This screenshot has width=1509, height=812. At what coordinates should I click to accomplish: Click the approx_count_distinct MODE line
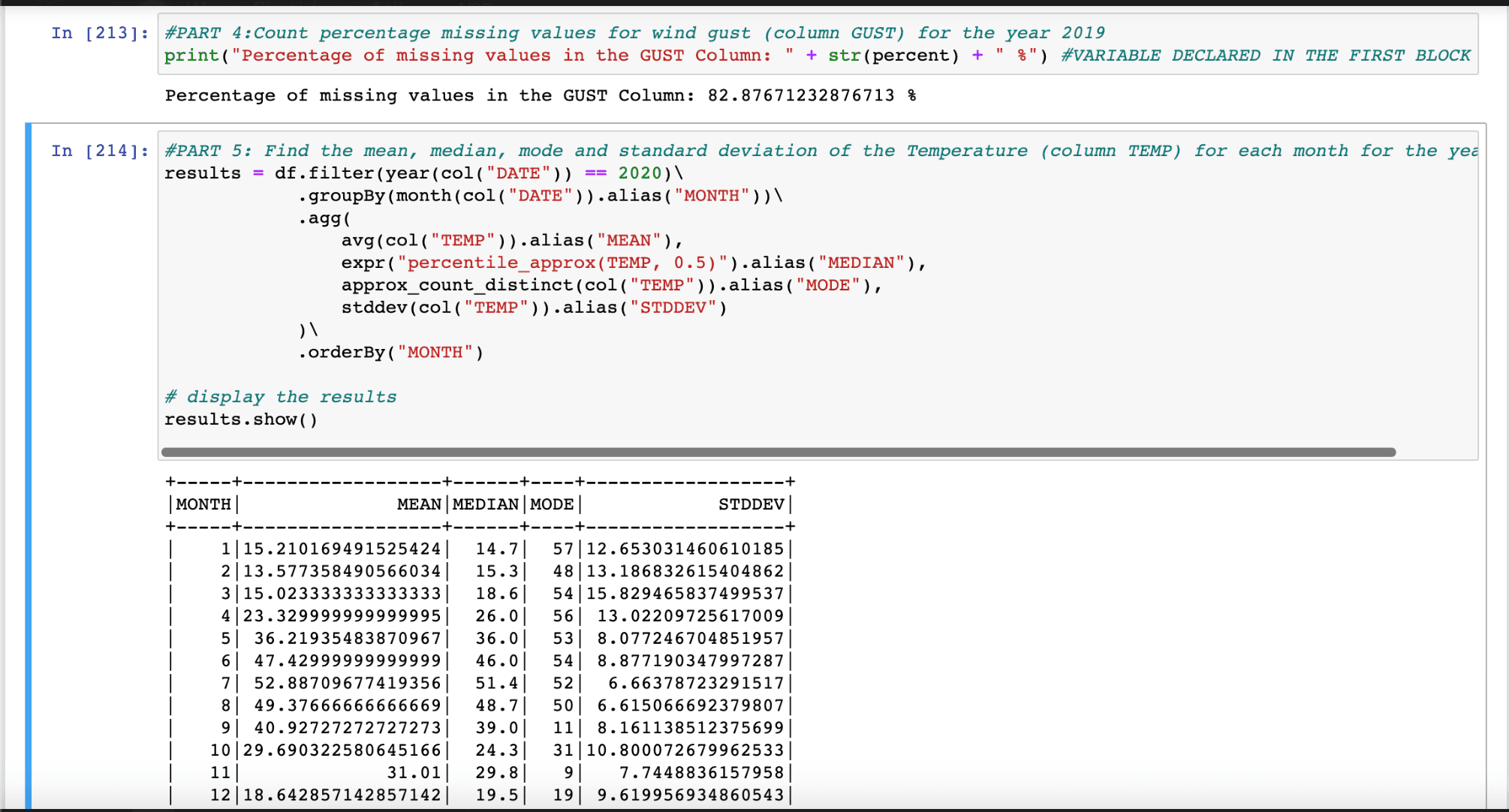click(x=611, y=286)
